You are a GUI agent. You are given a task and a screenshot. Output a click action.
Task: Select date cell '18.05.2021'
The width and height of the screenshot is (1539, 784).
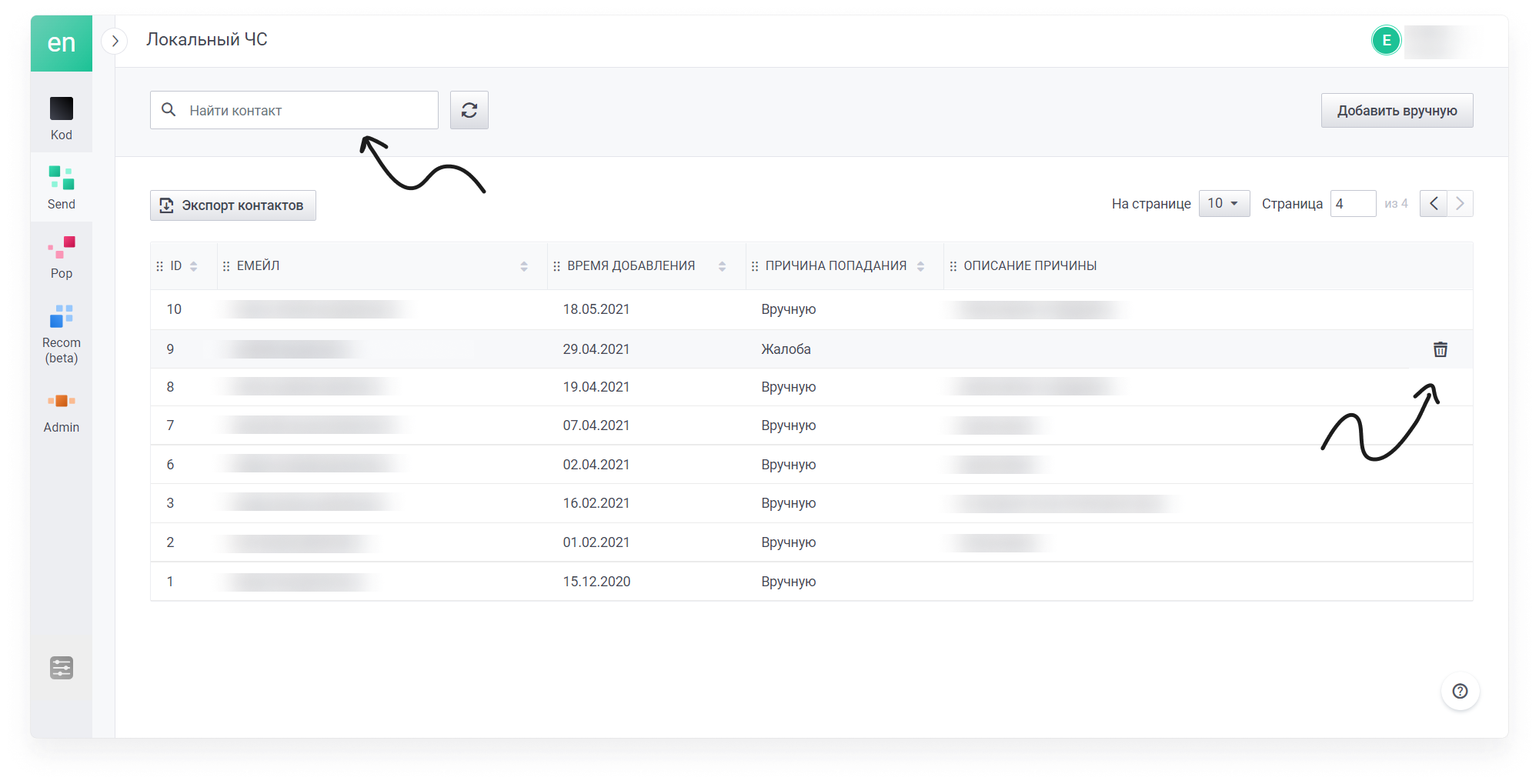[596, 309]
